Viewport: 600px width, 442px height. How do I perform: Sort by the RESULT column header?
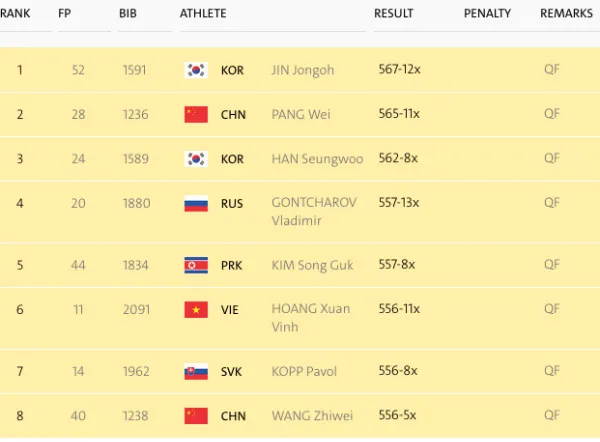[x=394, y=13]
